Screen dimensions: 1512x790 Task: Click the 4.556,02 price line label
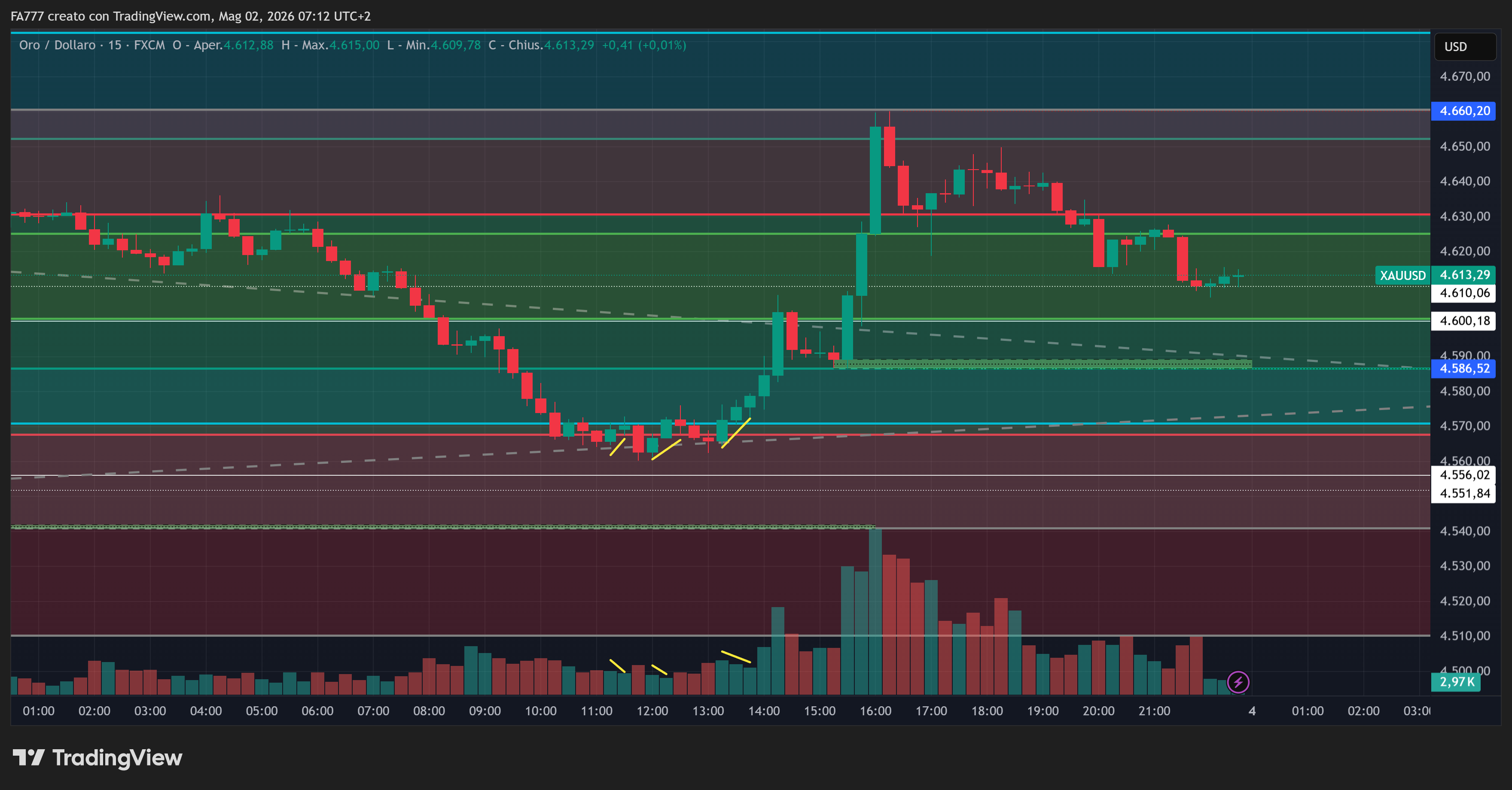pyautogui.click(x=1464, y=475)
